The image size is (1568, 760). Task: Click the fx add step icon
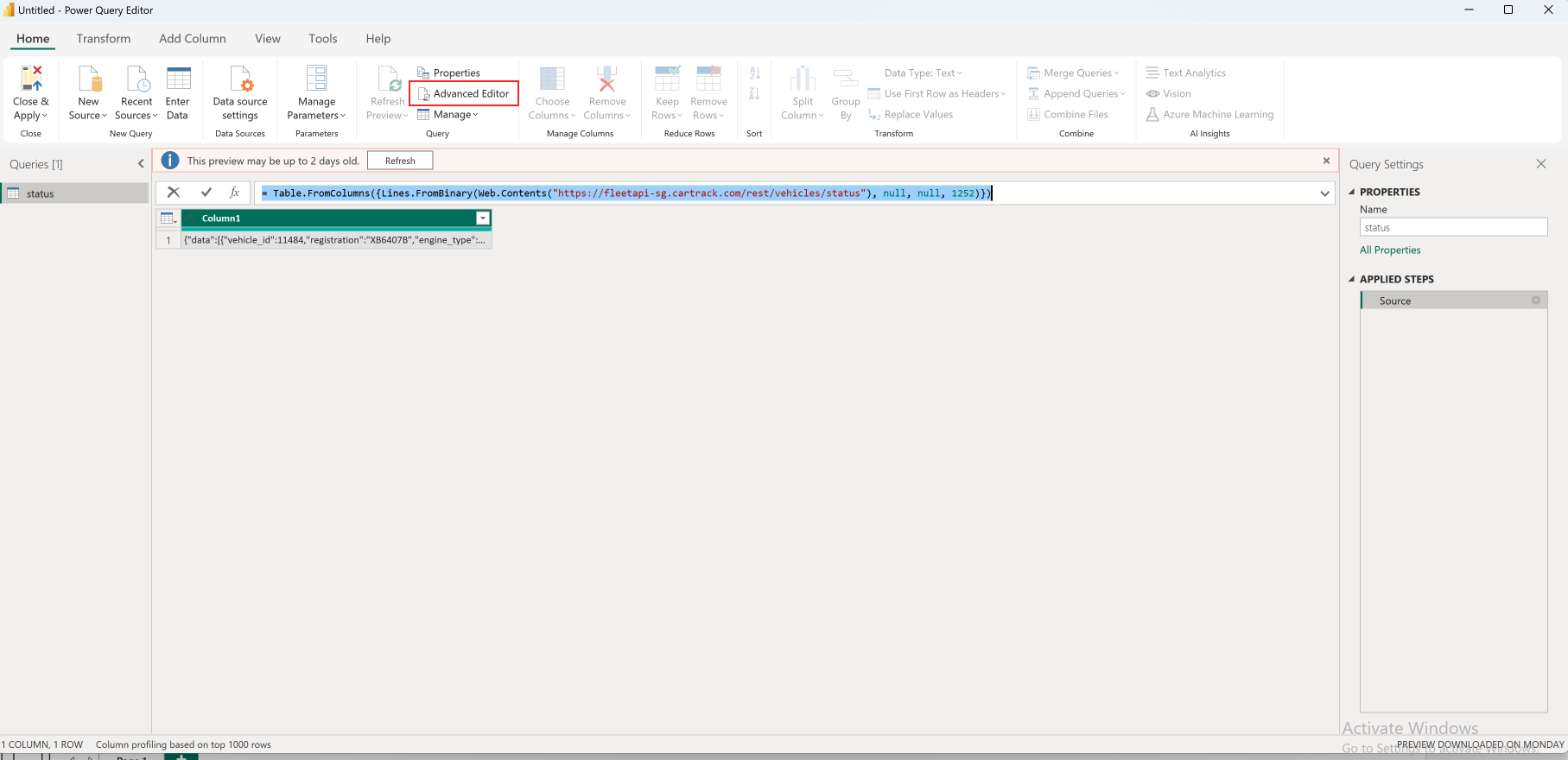pos(234,193)
